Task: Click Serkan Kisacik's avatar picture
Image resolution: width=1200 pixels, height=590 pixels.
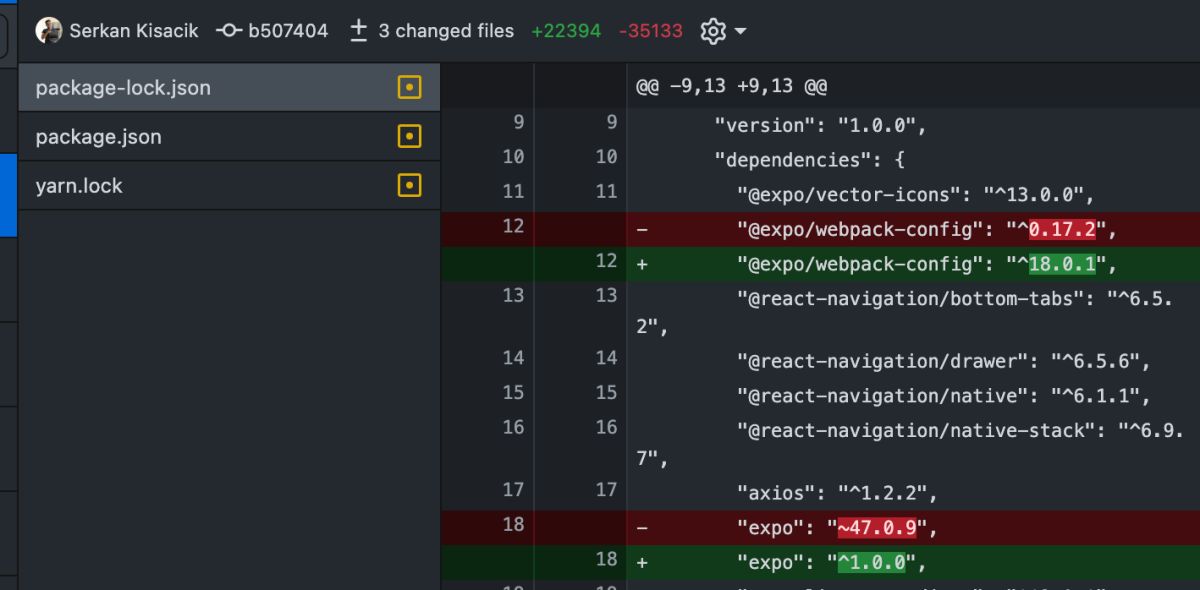Action: pyautogui.click(x=48, y=31)
